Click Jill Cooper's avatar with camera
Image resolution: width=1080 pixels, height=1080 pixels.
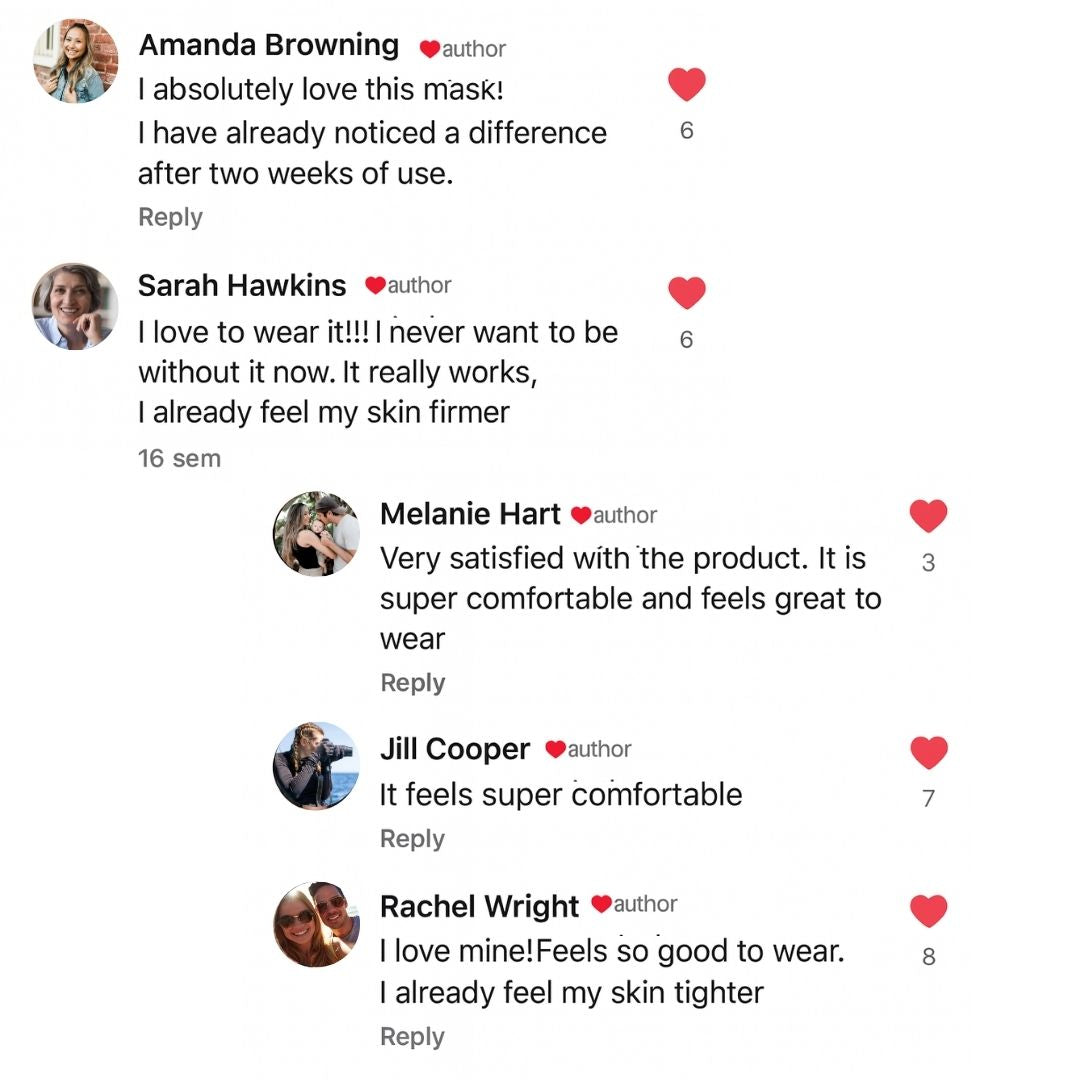pyautogui.click(x=316, y=765)
